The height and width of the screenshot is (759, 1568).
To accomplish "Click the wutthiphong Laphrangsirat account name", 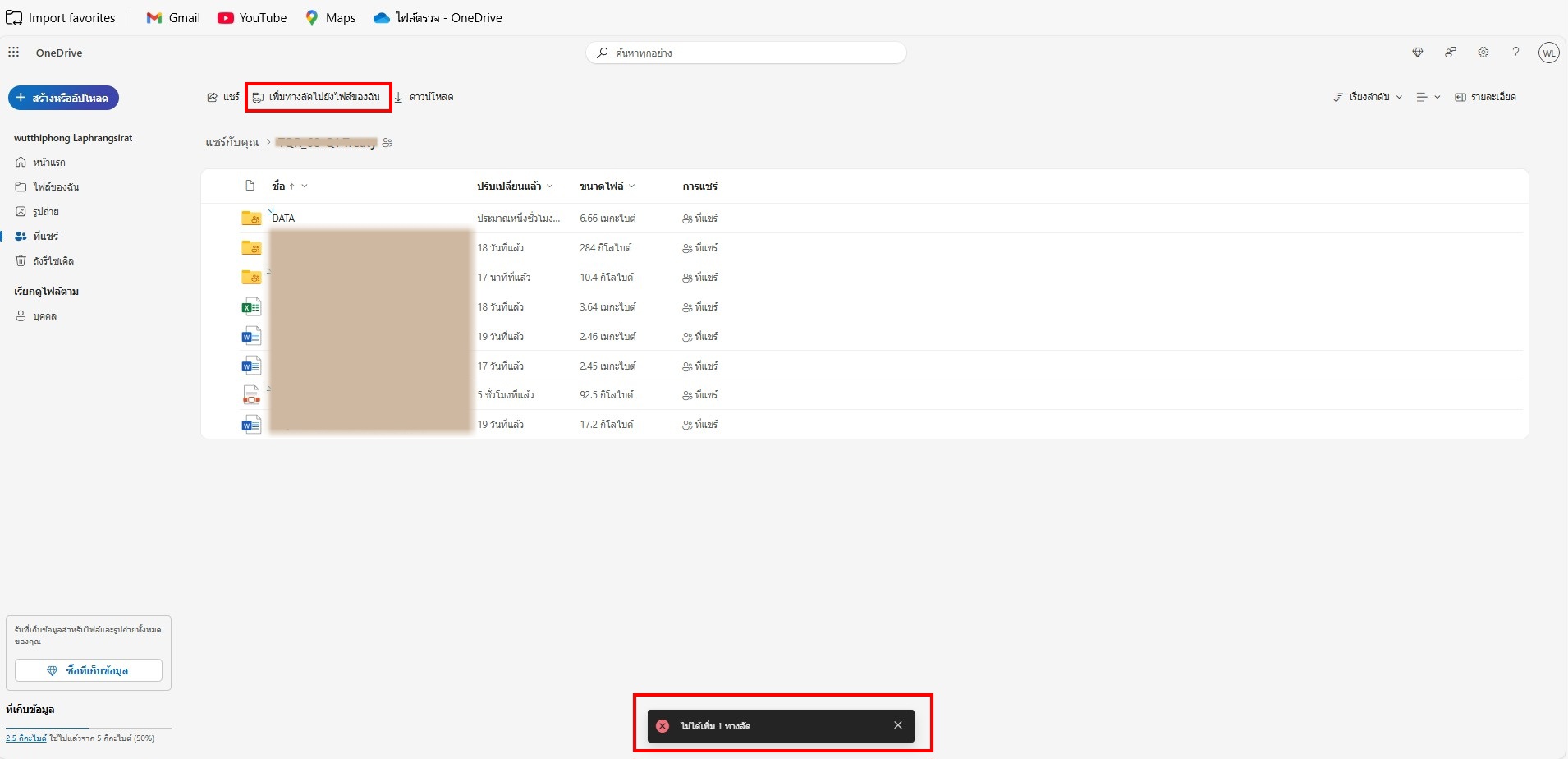I will (x=73, y=138).
